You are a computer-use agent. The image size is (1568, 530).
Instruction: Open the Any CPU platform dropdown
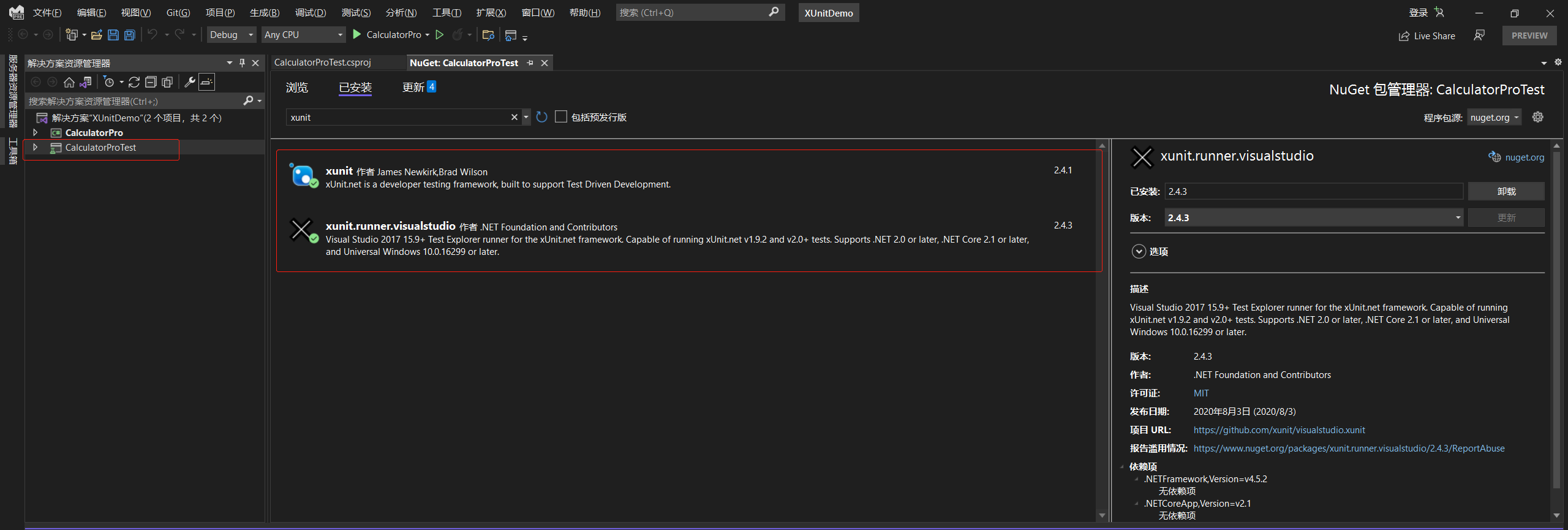click(x=304, y=35)
